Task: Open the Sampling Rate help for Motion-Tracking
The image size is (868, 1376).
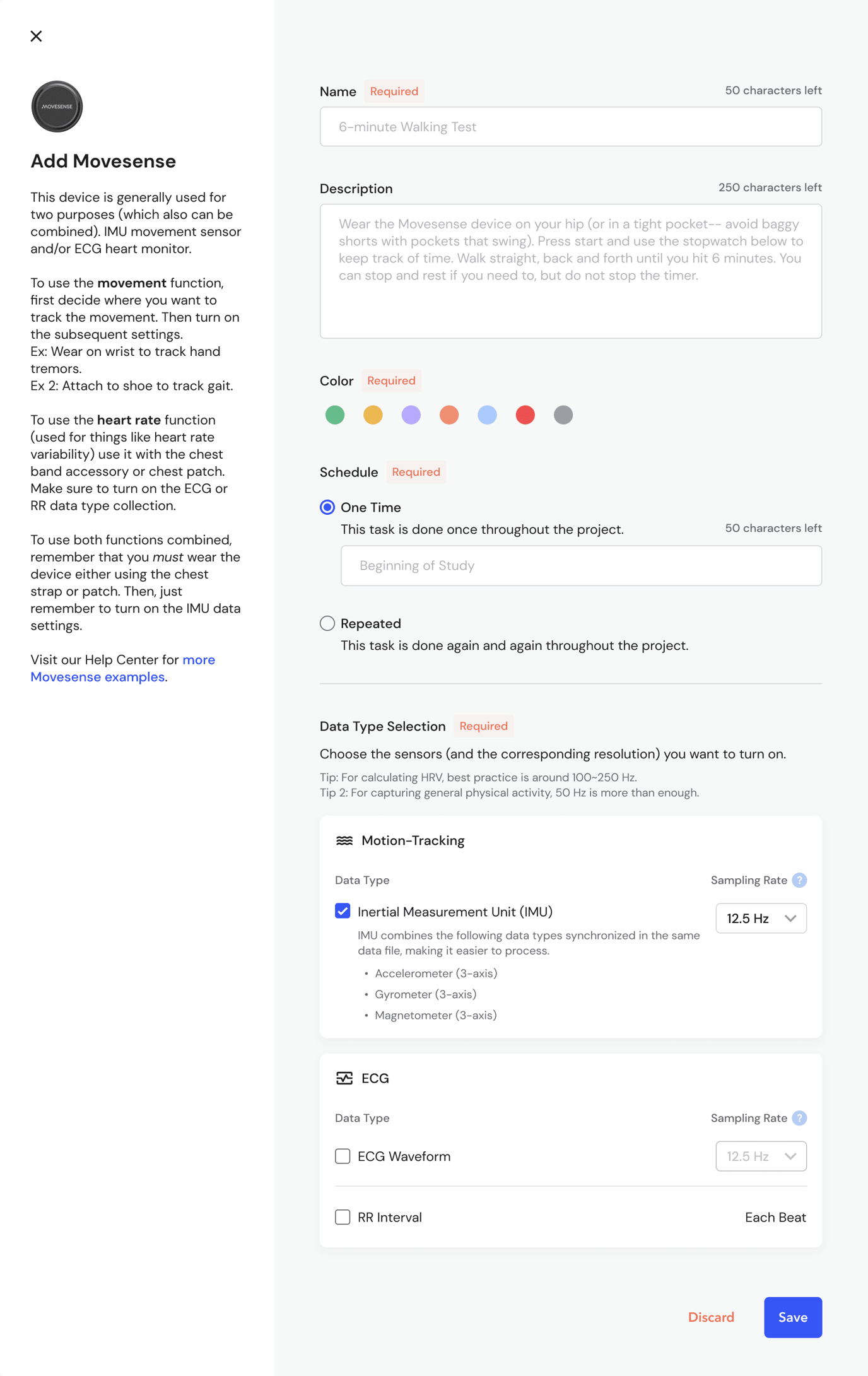Action: 799,880
